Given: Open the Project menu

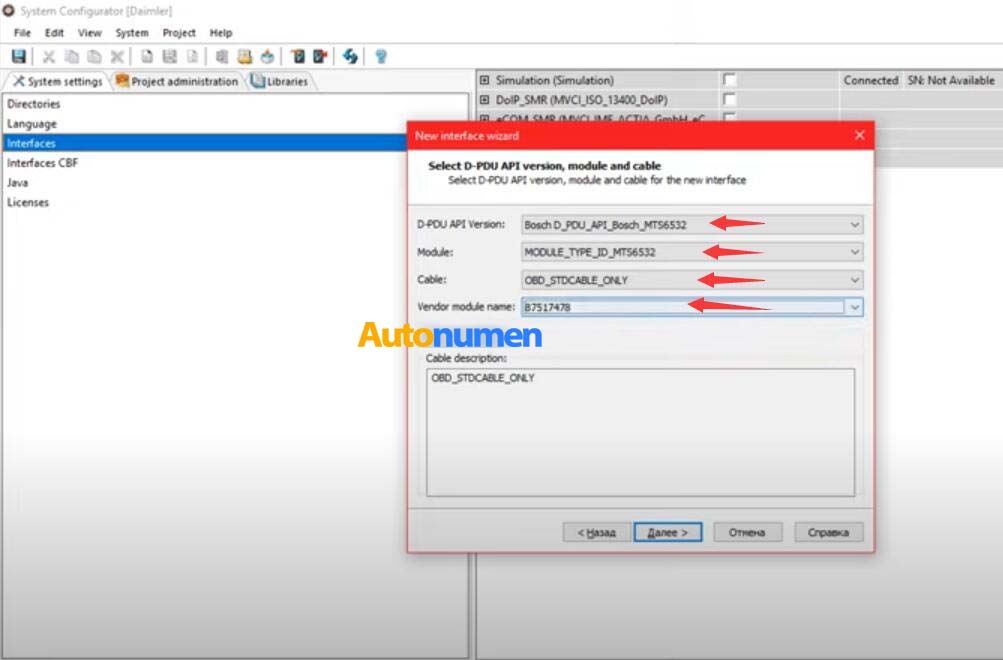Looking at the screenshot, I should point(179,33).
